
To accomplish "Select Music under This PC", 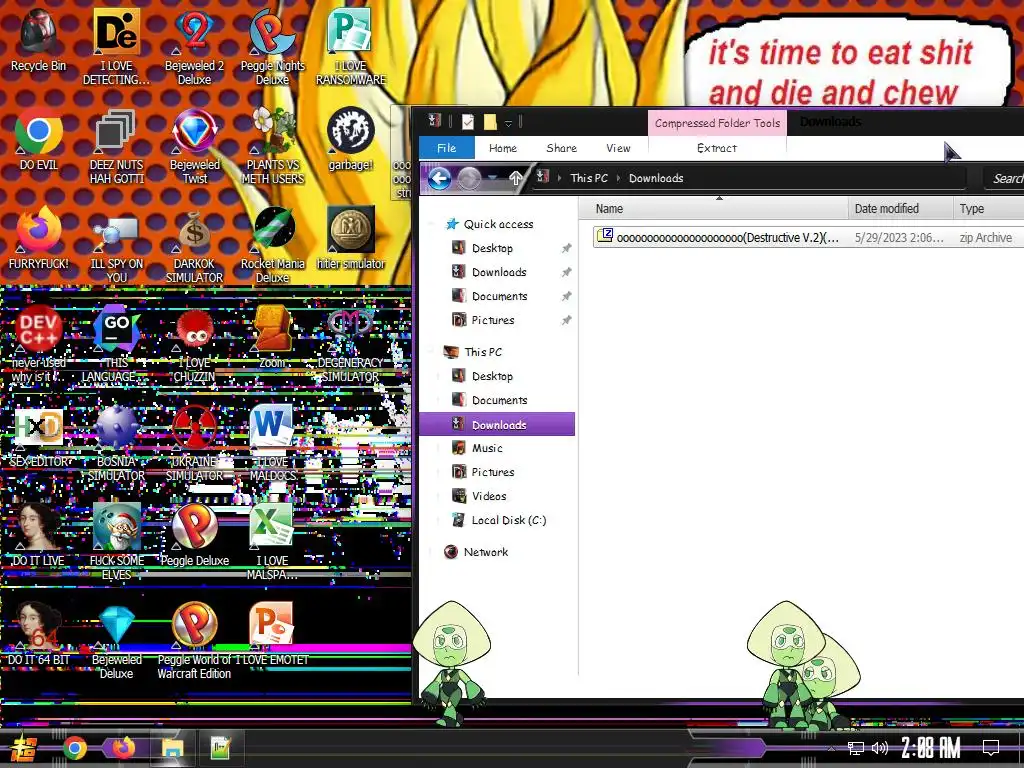I will (487, 448).
